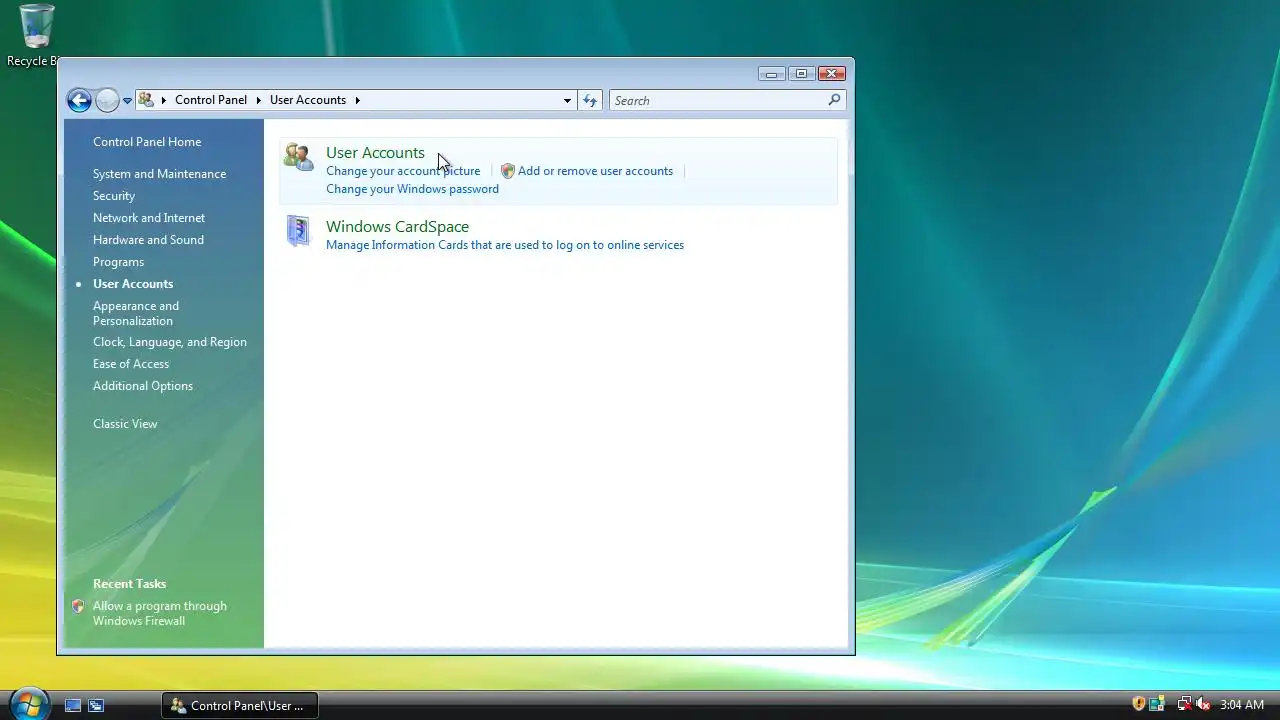Select Control Panel breadcrumb segment
1280x720 pixels.
pyautogui.click(x=211, y=100)
